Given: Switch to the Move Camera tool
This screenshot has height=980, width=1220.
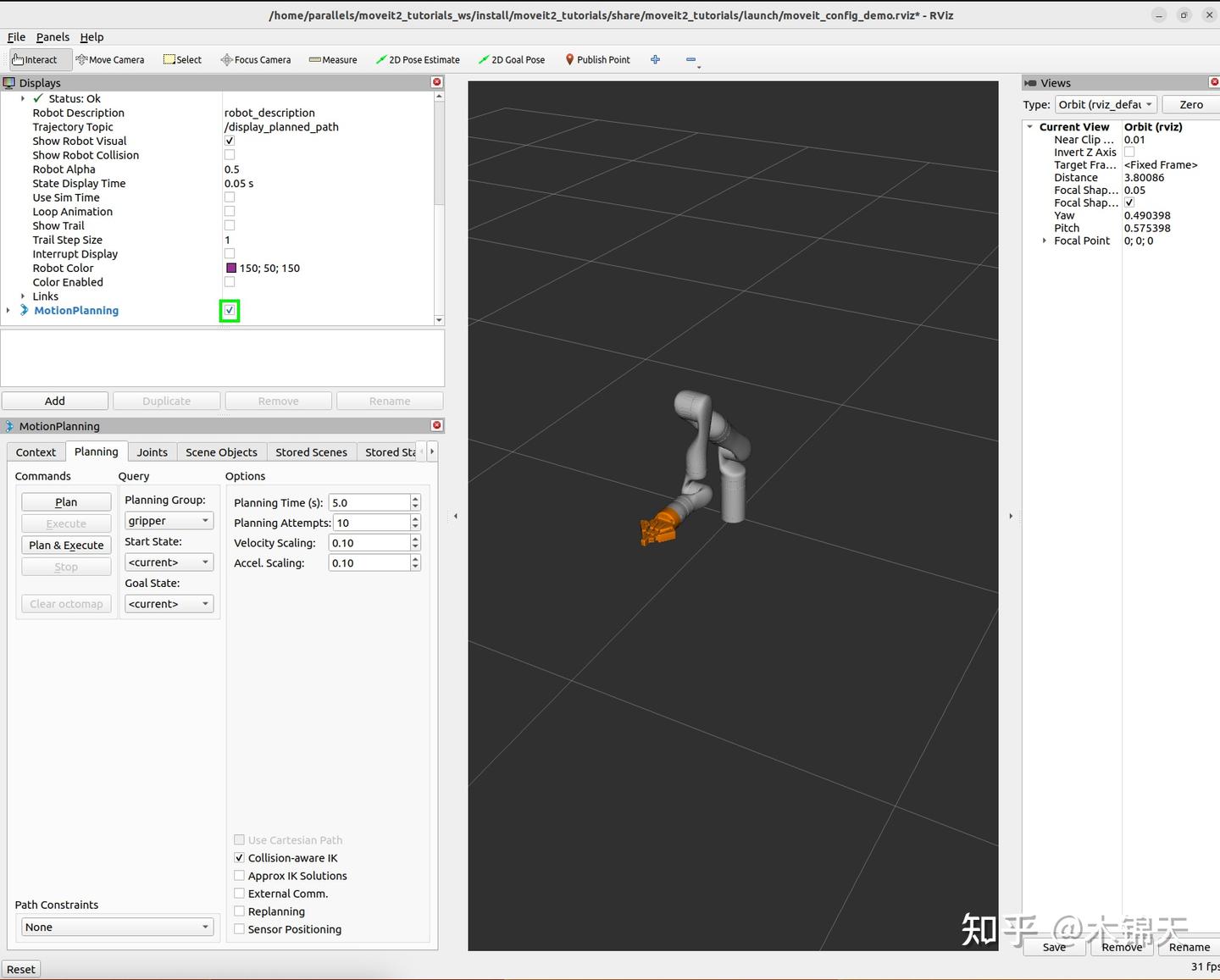Looking at the screenshot, I should coord(110,59).
